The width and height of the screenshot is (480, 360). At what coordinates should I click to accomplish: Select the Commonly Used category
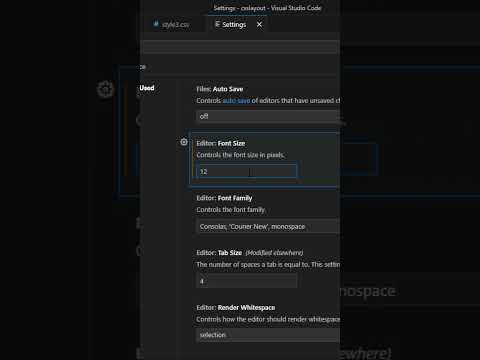coord(147,88)
